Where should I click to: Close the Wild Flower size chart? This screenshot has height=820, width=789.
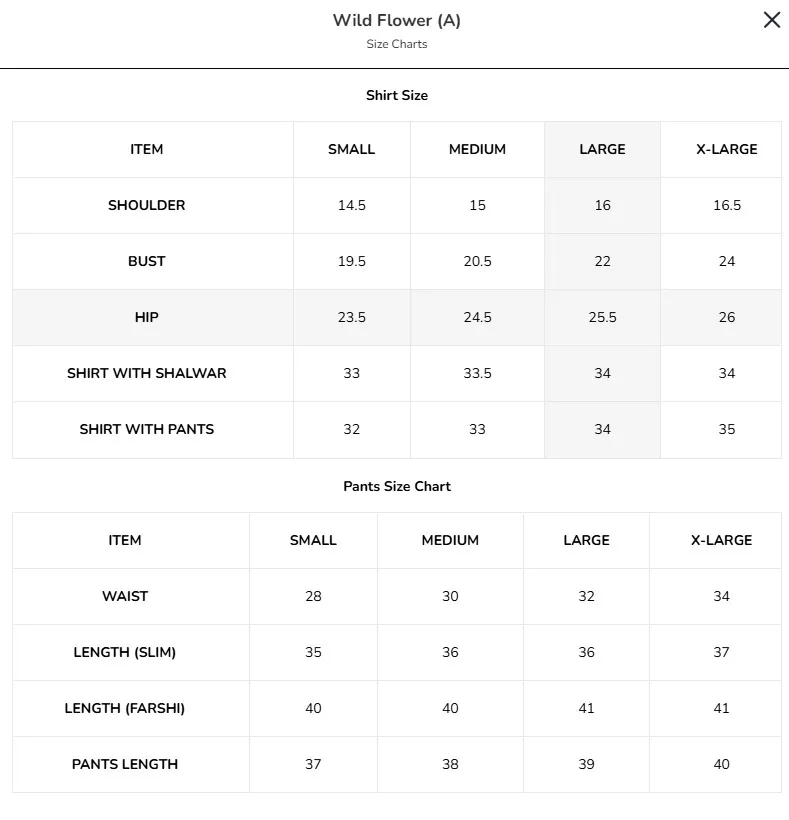point(771,20)
